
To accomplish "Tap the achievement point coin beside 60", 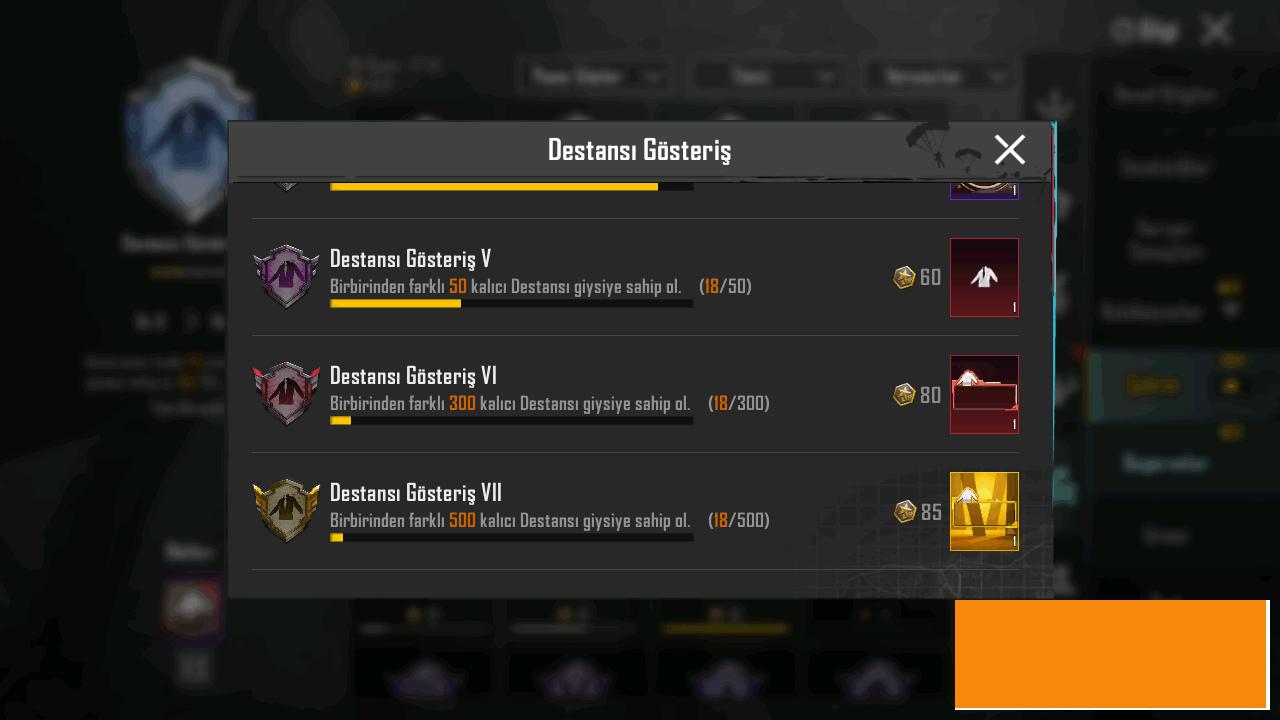I will coord(904,277).
